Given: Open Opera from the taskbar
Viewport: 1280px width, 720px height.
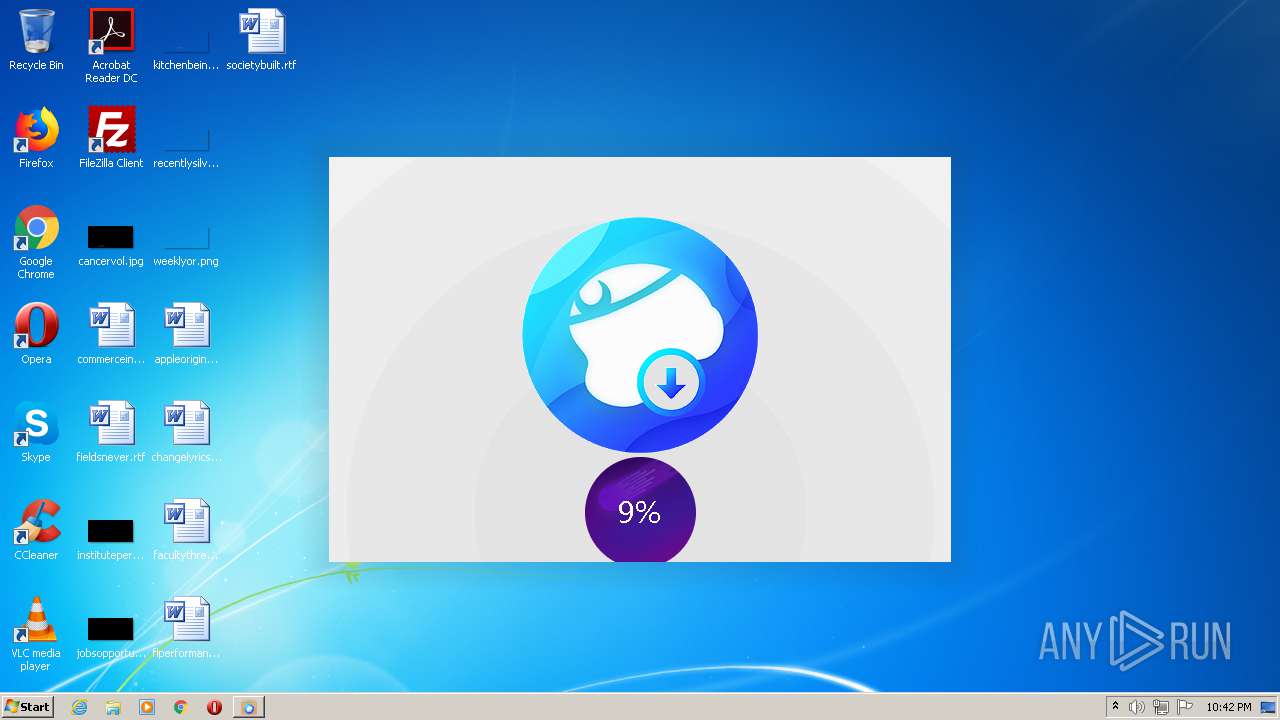Looking at the screenshot, I should pos(214,707).
